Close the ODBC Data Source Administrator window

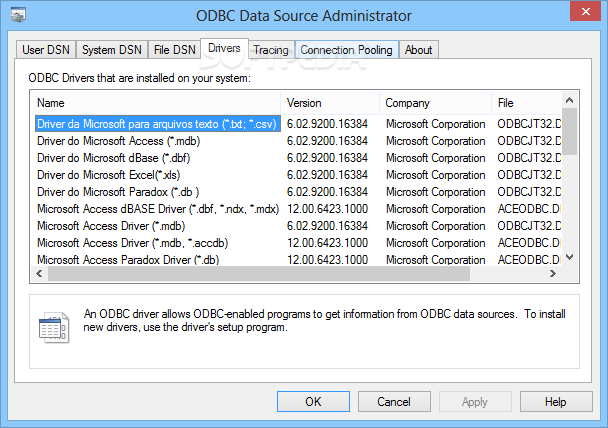point(586,11)
